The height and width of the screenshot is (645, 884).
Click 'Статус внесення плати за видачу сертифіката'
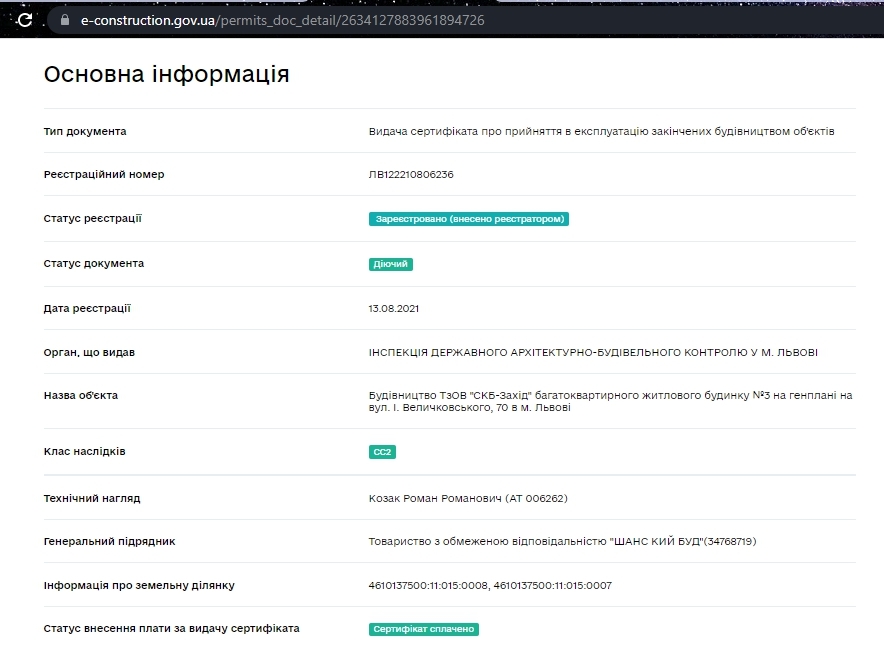[171, 628]
